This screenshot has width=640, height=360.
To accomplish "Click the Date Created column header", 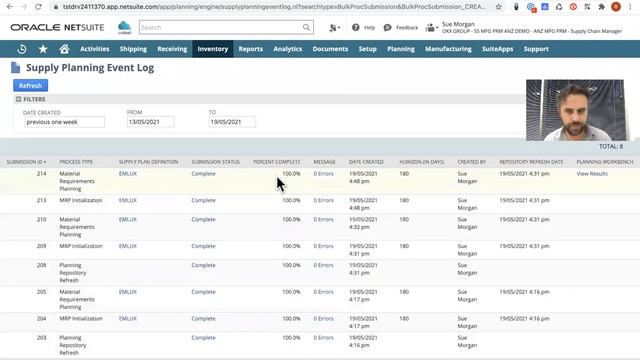I will point(366,162).
